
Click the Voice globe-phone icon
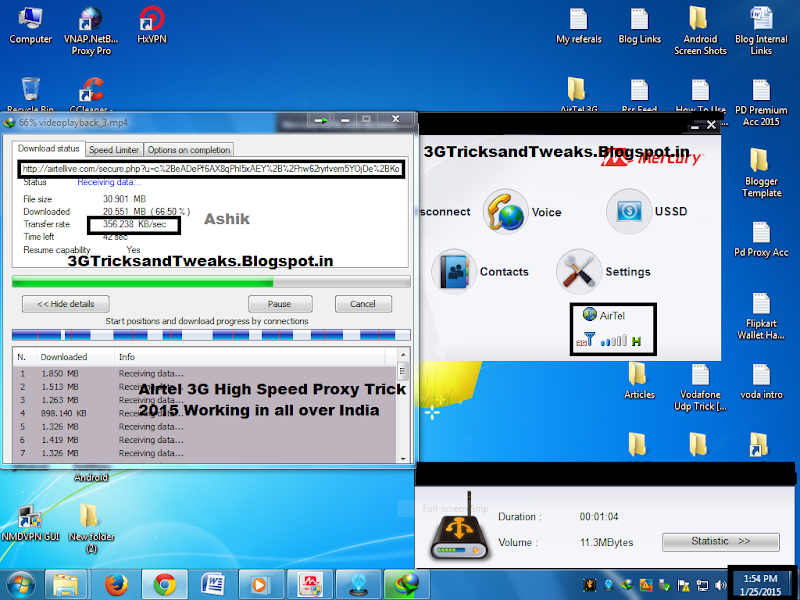pos(505,211)
